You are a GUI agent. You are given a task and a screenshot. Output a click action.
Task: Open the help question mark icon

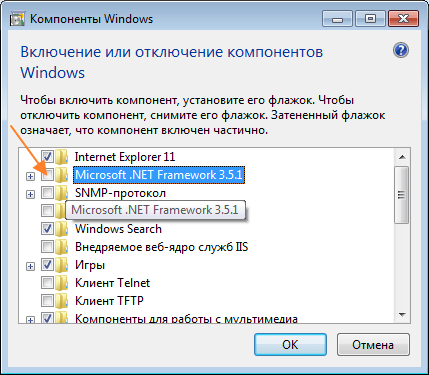401,50
